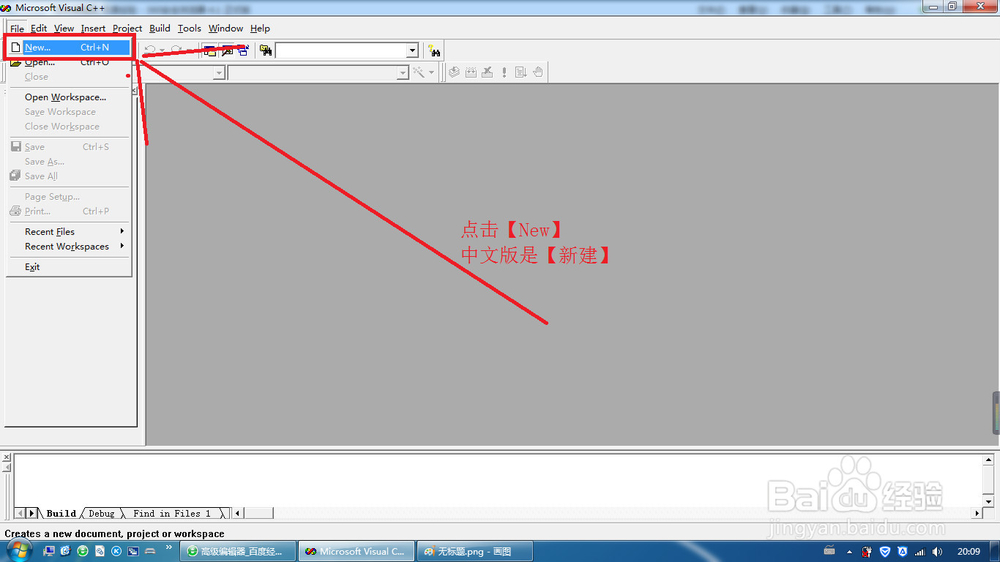Open the WizardBar actions dropdown arrow

(431, 72)
